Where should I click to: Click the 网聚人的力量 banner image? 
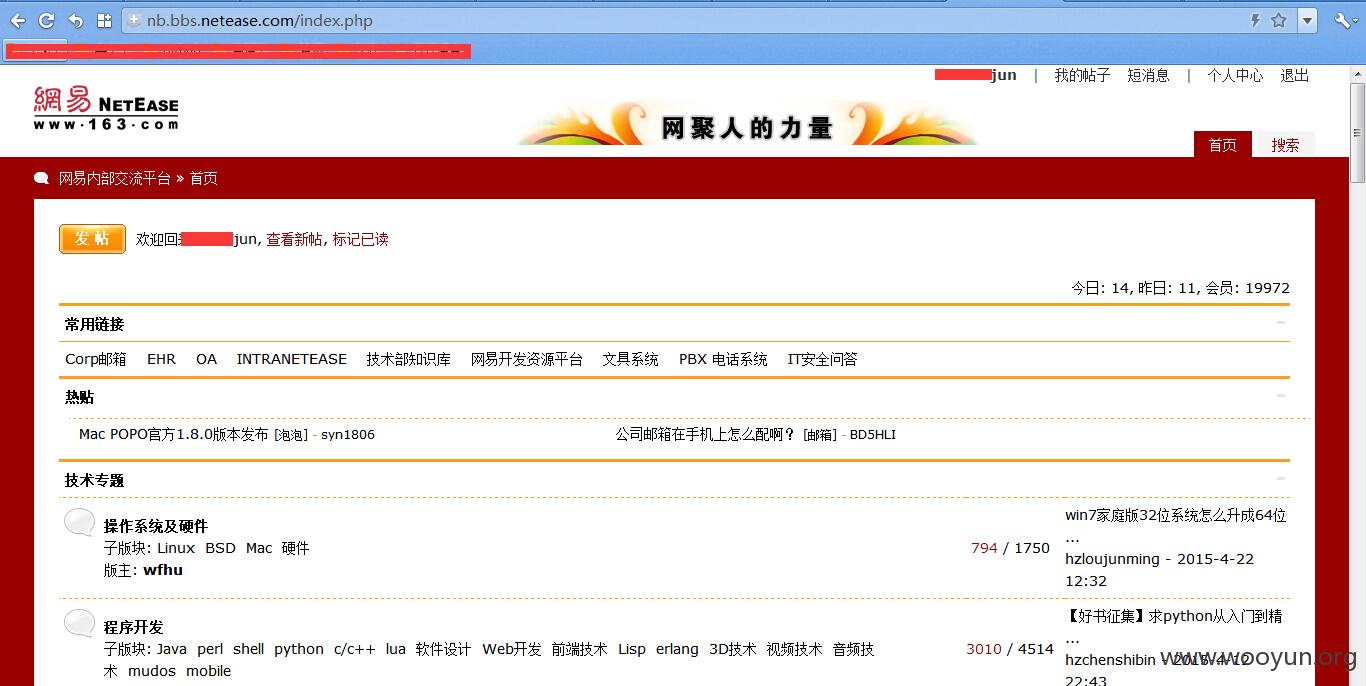pos(747,125)
